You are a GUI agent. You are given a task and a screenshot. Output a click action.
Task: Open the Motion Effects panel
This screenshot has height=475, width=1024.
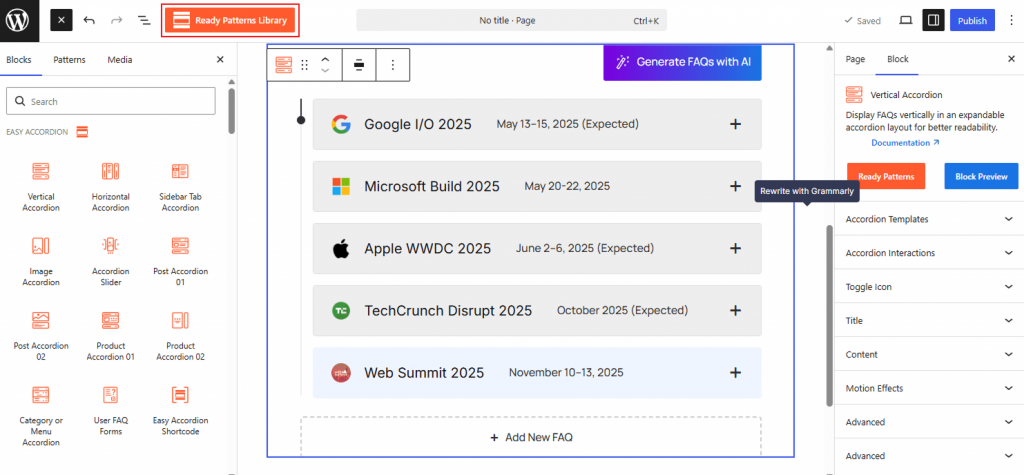[x=927, y=388]
